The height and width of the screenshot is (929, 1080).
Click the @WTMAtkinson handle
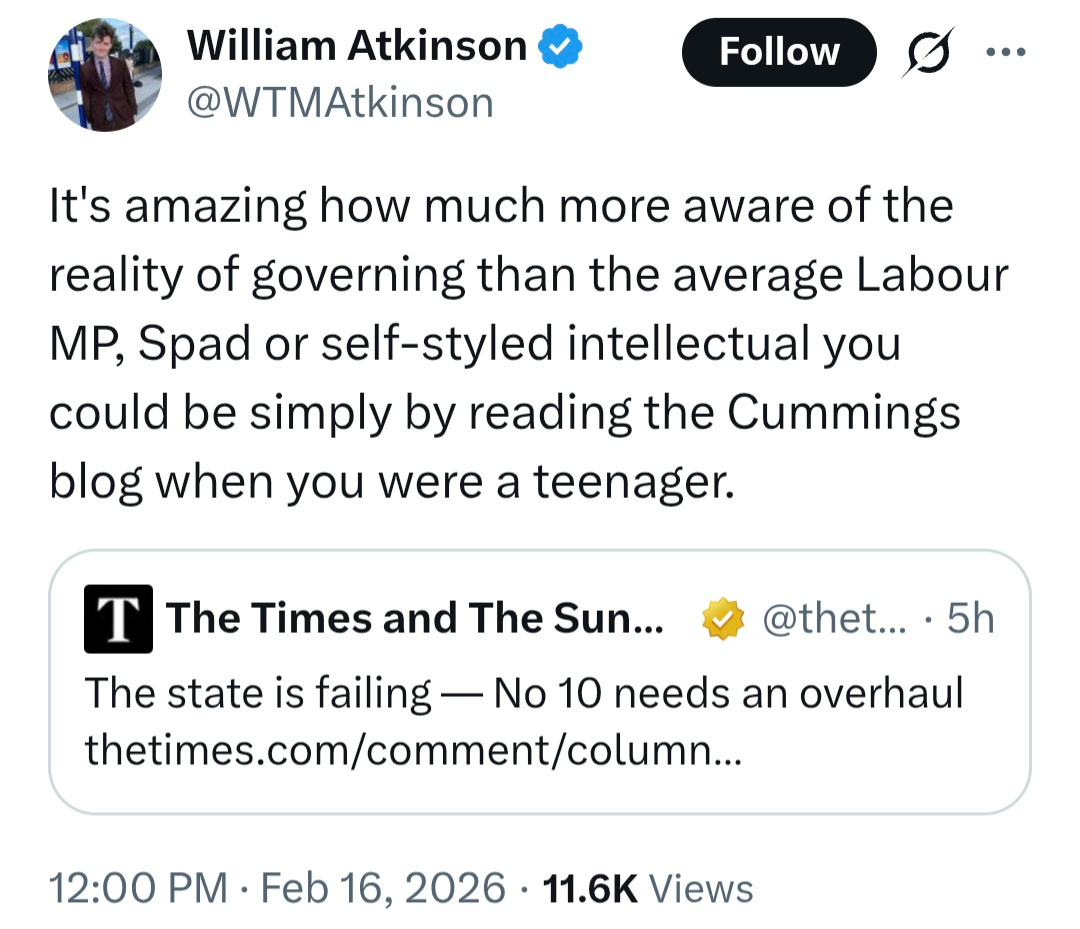[x=340, y=102]
